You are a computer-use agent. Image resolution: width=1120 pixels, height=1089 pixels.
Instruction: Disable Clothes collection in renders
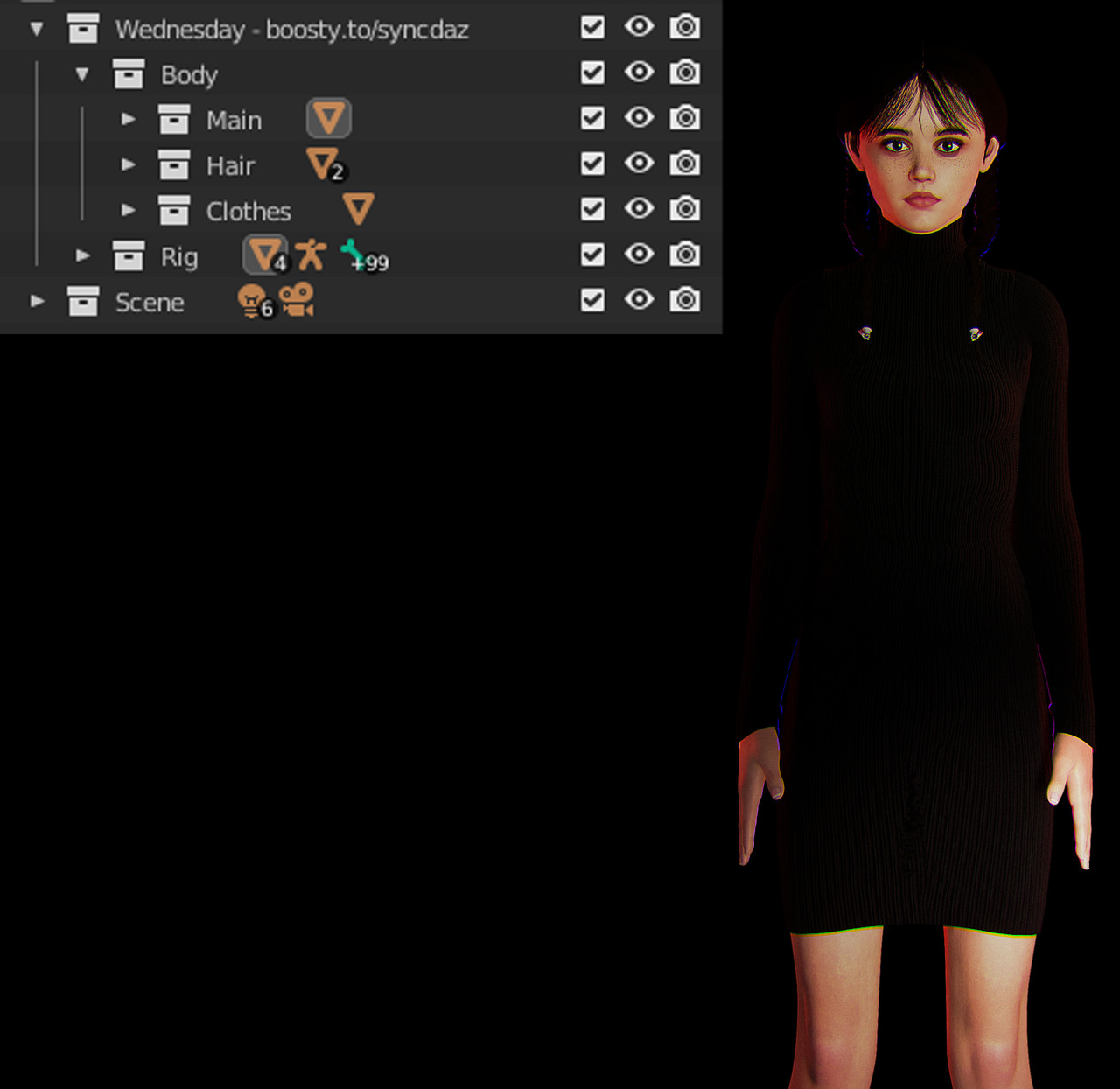684,209
